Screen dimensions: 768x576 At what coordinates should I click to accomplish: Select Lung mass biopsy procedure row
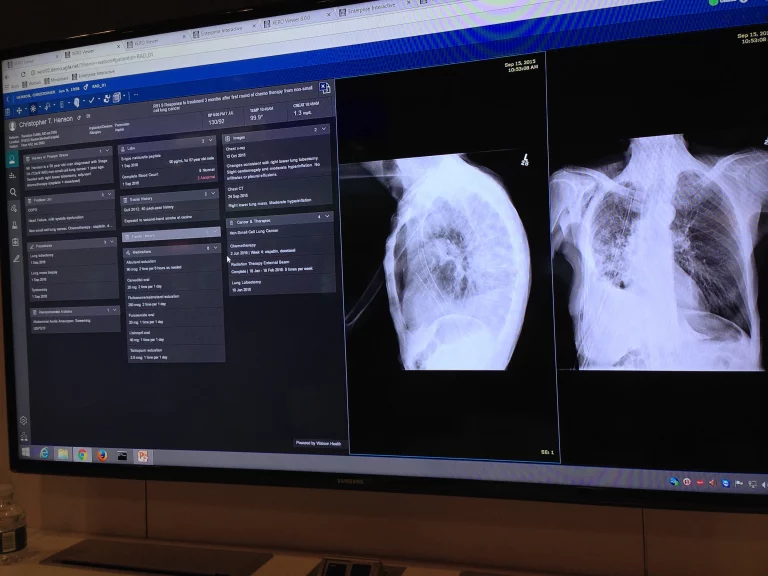click(73, 276)
